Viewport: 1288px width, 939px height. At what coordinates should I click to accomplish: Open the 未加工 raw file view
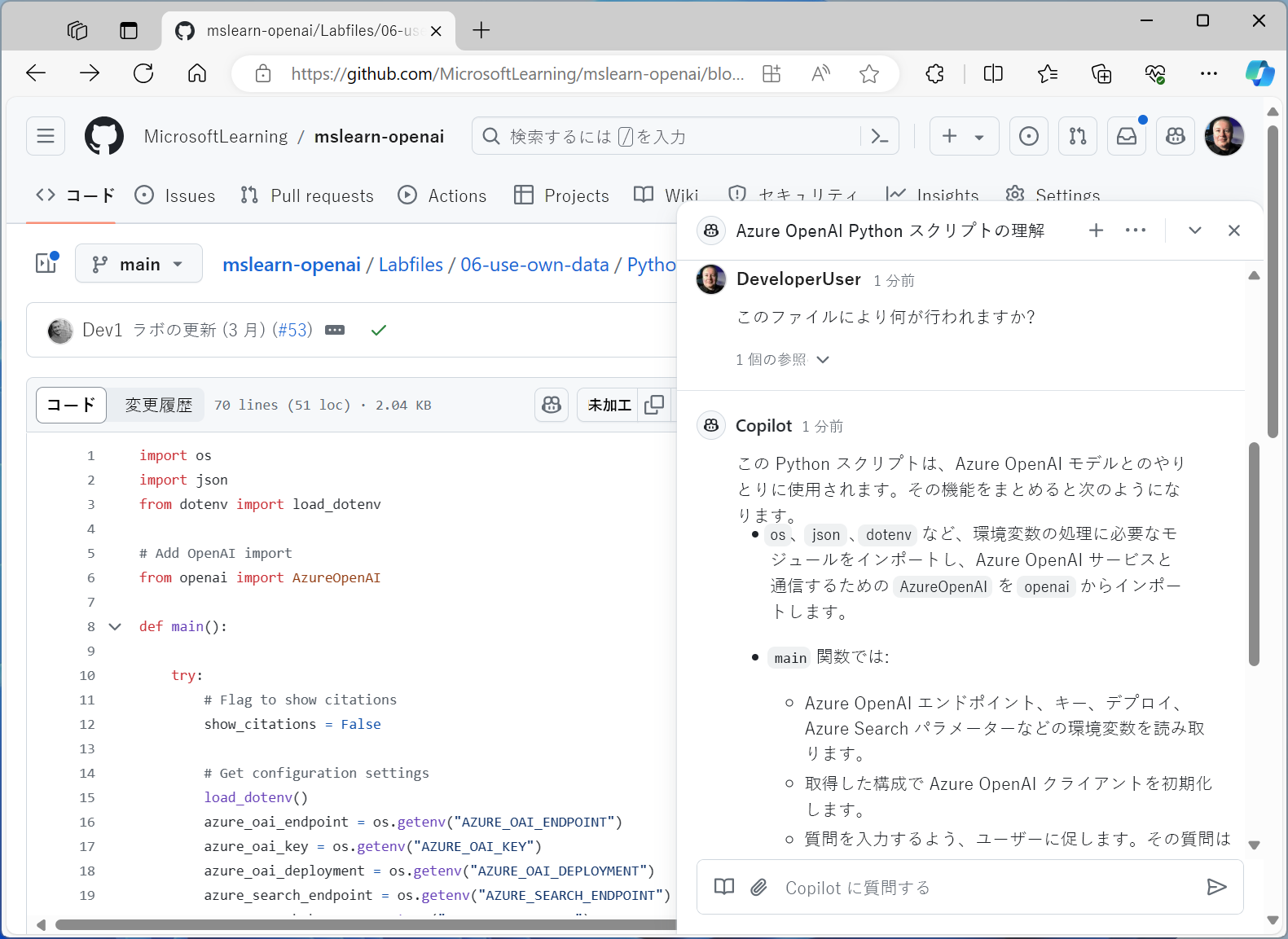[x=609, y=405]
